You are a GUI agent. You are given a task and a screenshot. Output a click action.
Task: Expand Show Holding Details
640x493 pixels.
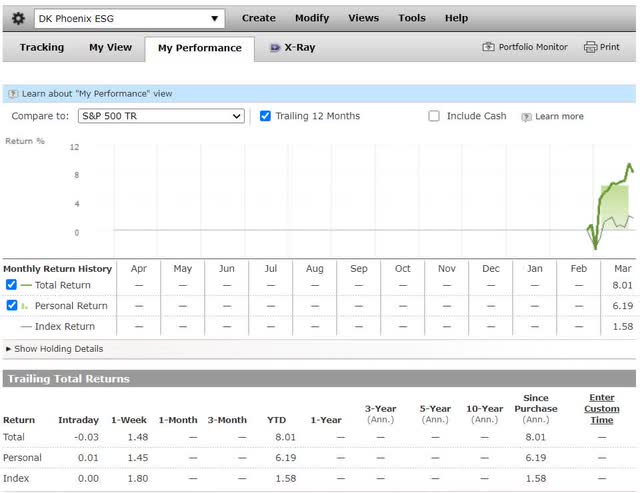point(54,349)
